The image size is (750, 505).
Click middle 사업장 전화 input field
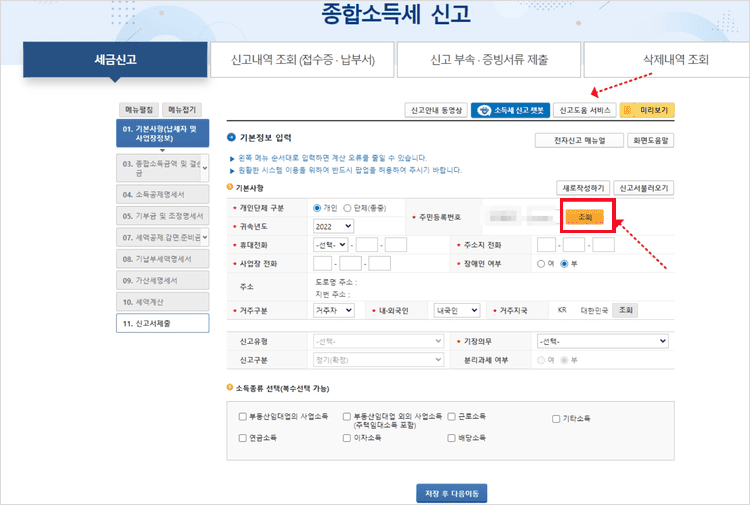point(351,263)
